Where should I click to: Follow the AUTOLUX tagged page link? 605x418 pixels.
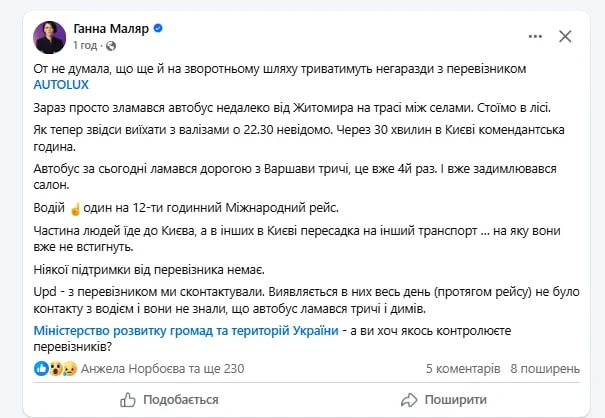[61, 85]
